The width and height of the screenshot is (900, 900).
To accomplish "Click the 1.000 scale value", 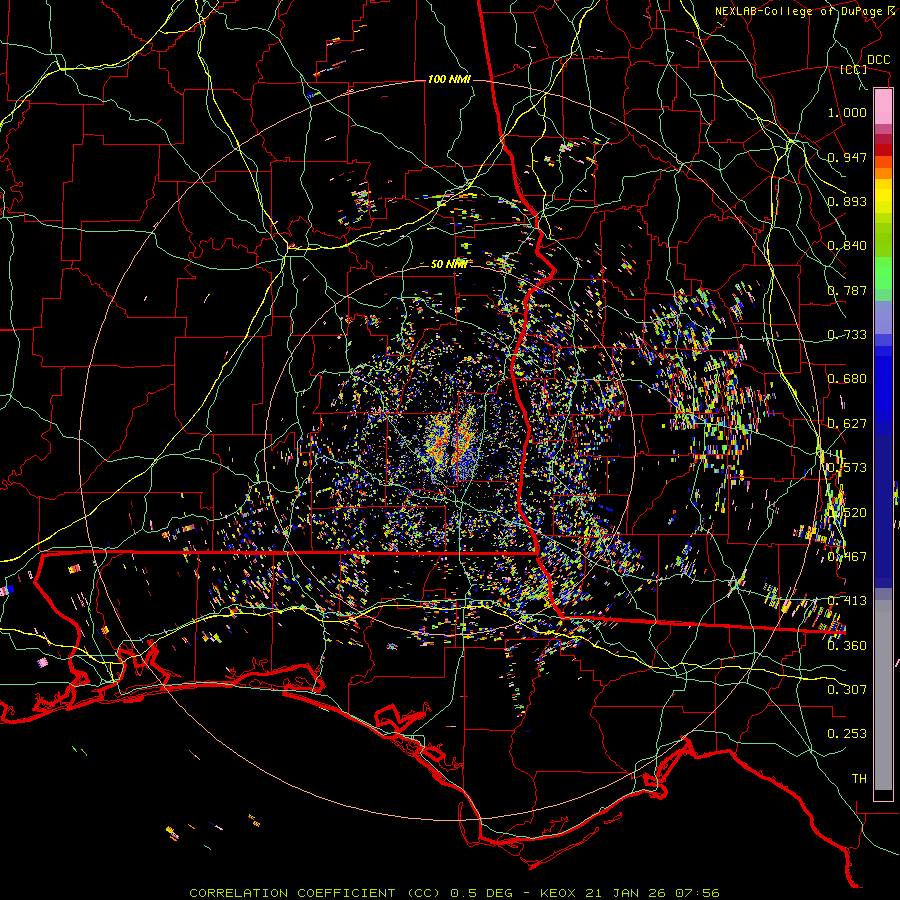I will (x=847, y=112).
